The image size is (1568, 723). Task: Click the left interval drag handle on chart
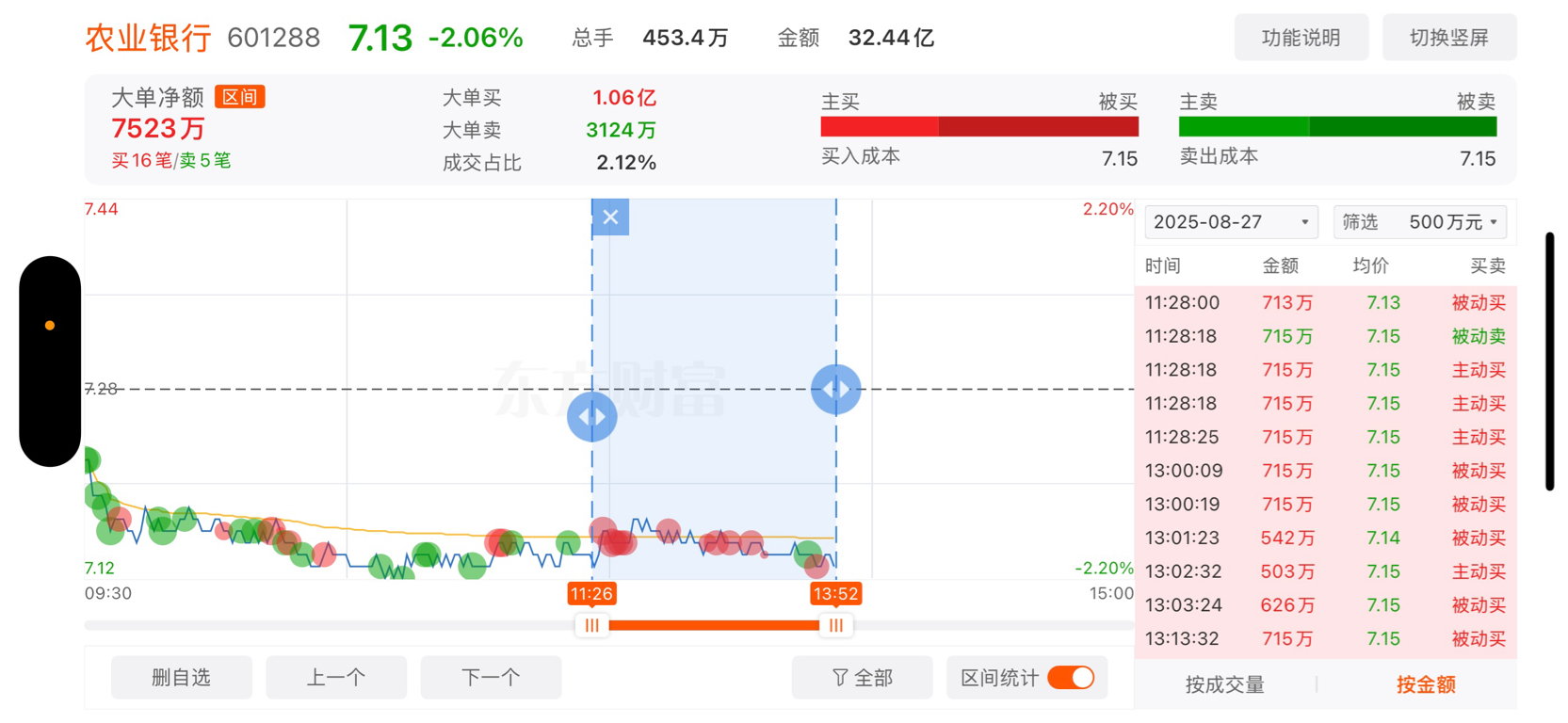coord(592,416)
